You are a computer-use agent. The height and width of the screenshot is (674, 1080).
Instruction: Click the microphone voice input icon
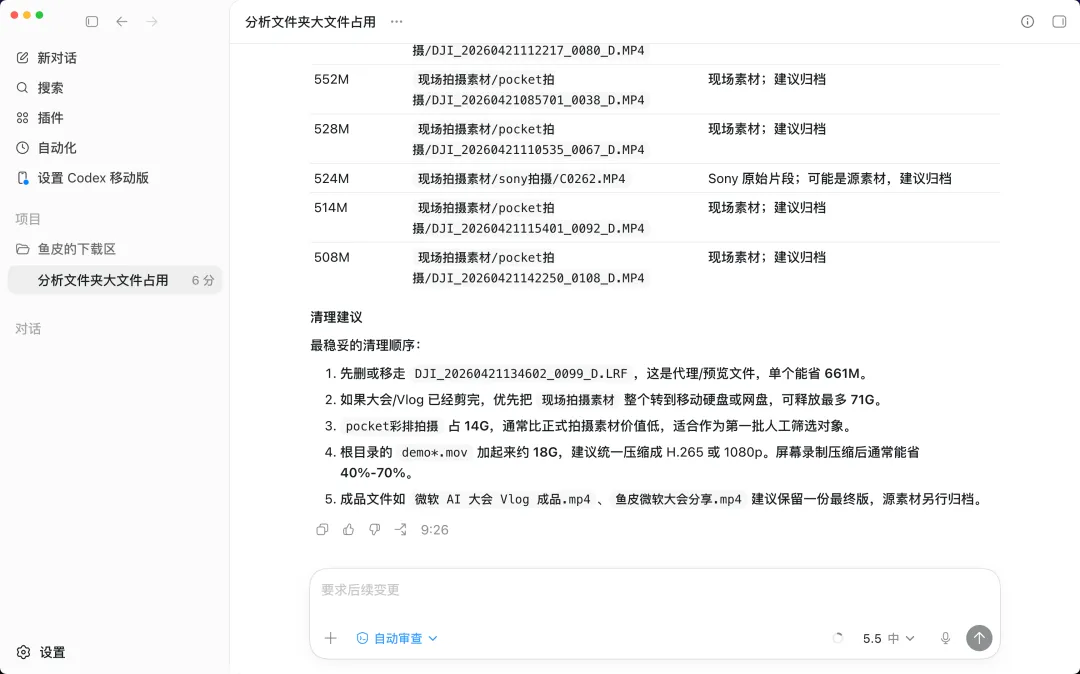tap(946, 638)
